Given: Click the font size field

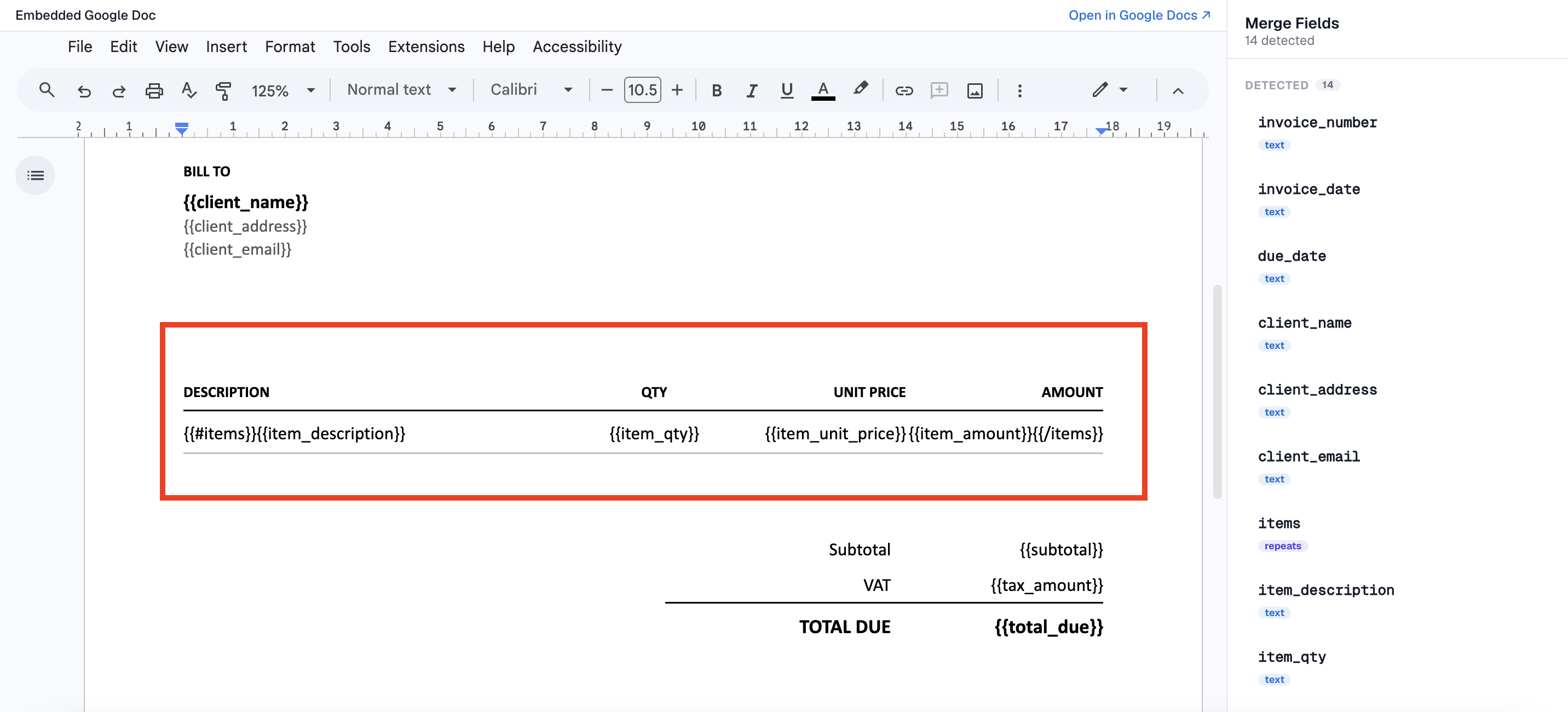Looking at the screenshot, I should [642, 90].
